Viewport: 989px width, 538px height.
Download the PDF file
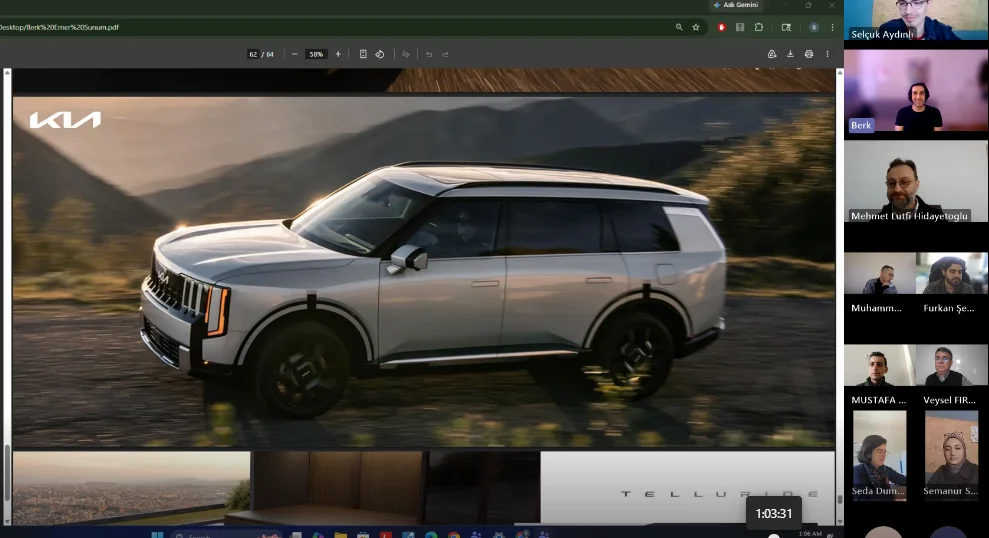[x=790, y=54]
